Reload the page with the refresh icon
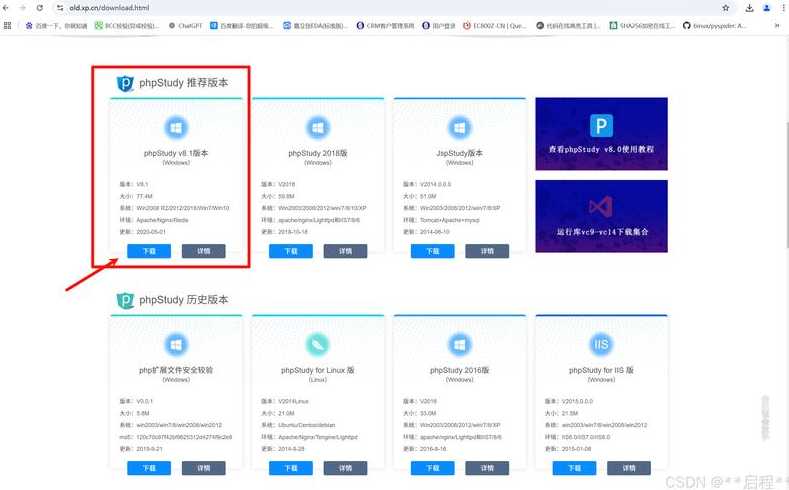789x490 pixels. tap(40, 8)
